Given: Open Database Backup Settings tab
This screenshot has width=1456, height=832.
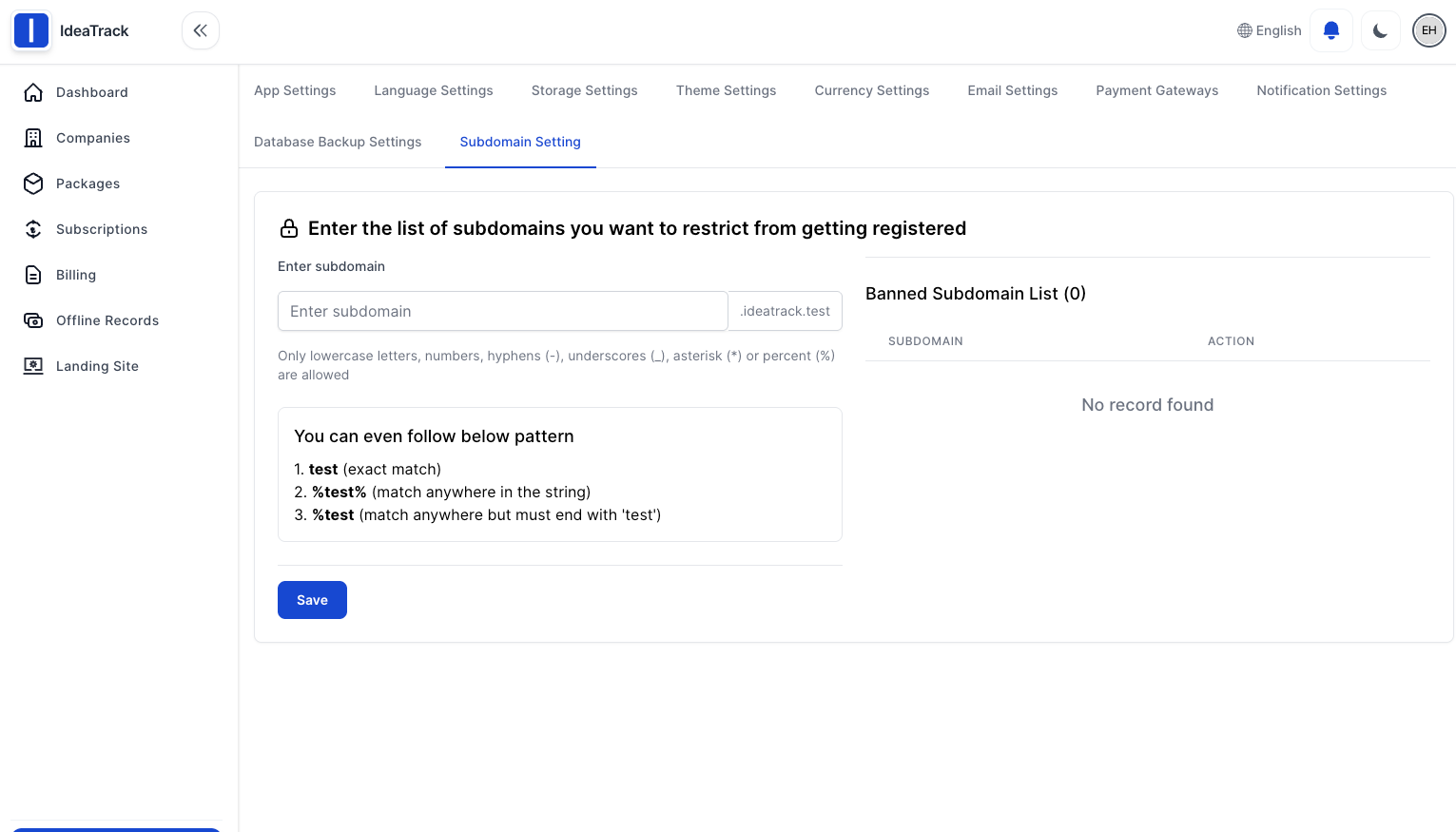Looking at the screenshot, I should pos(338,142).
